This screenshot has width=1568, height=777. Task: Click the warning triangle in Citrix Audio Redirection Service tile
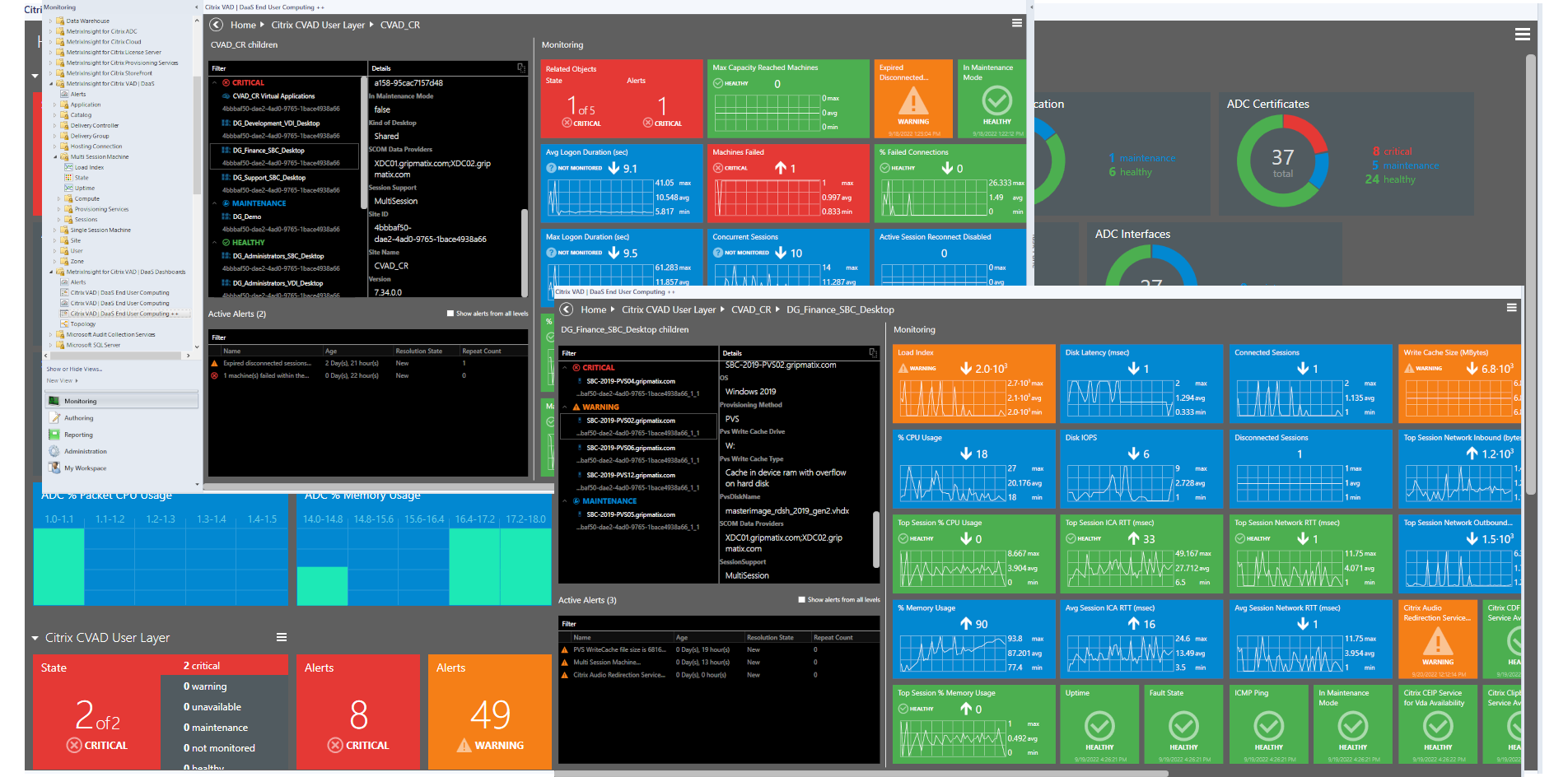(x=1438, y=641)
